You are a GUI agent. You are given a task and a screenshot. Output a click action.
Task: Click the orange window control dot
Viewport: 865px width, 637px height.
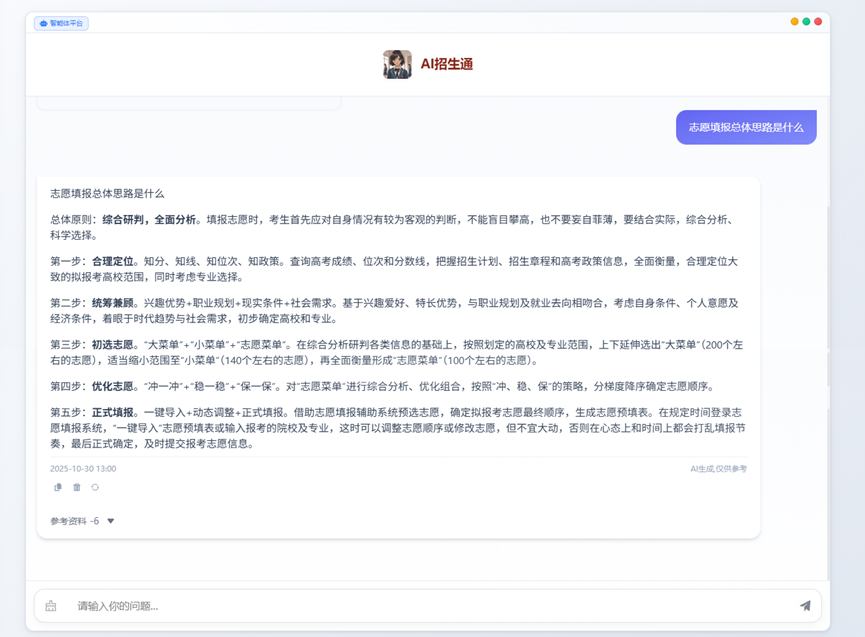point(795,21)
